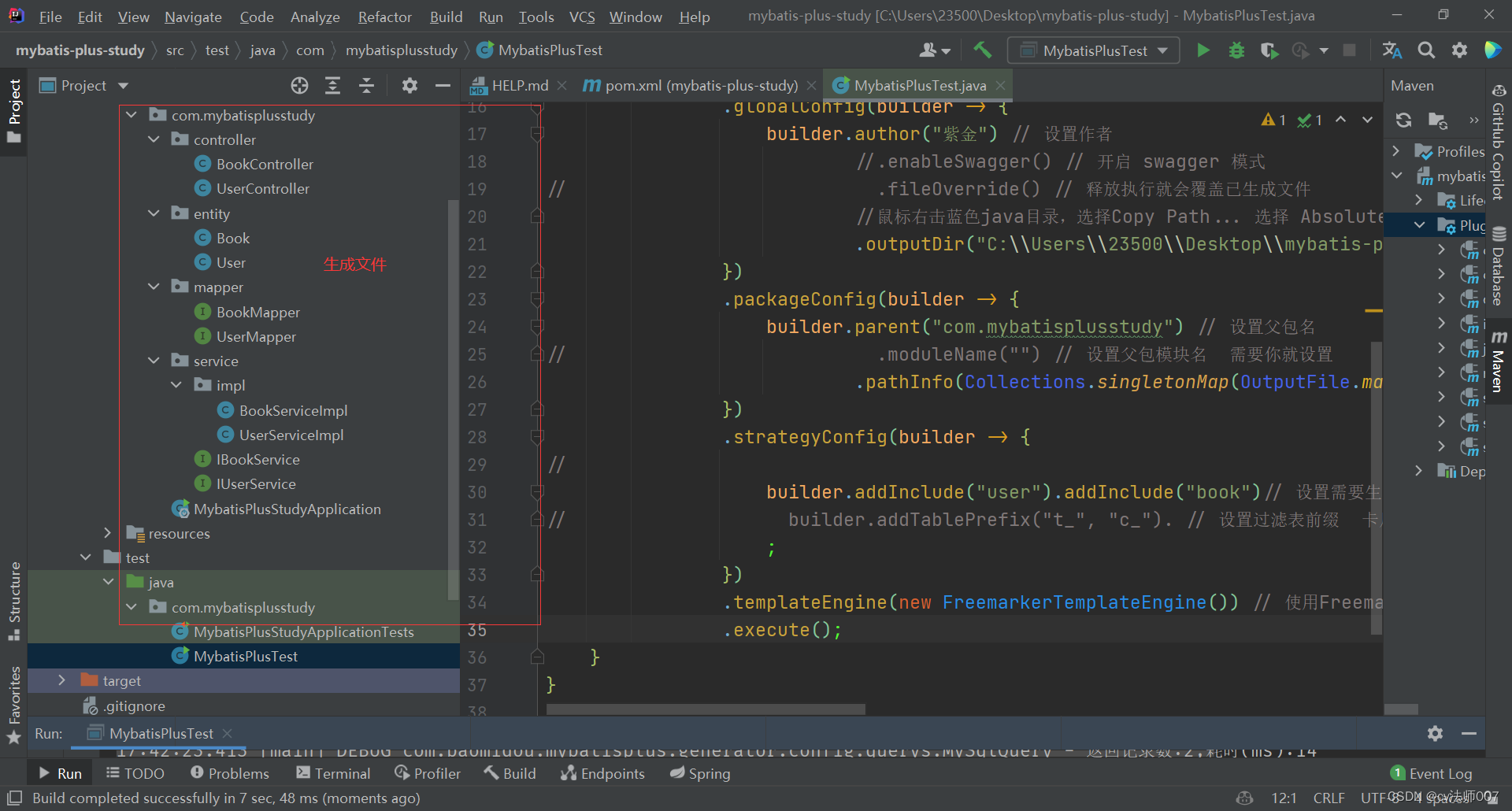Run with coverage icon in toolbar
This screenshot has height=811, width=1512.
[x=1269, y=50]
